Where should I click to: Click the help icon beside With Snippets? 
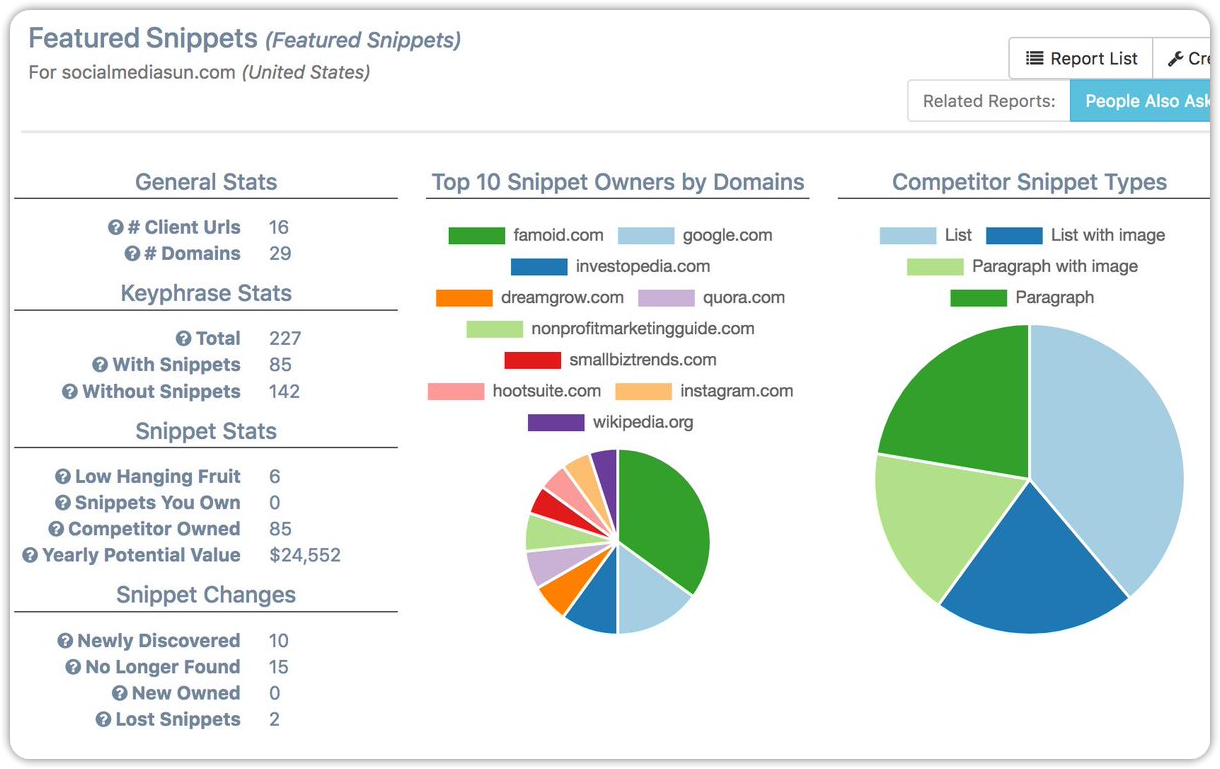click(100, 365)
